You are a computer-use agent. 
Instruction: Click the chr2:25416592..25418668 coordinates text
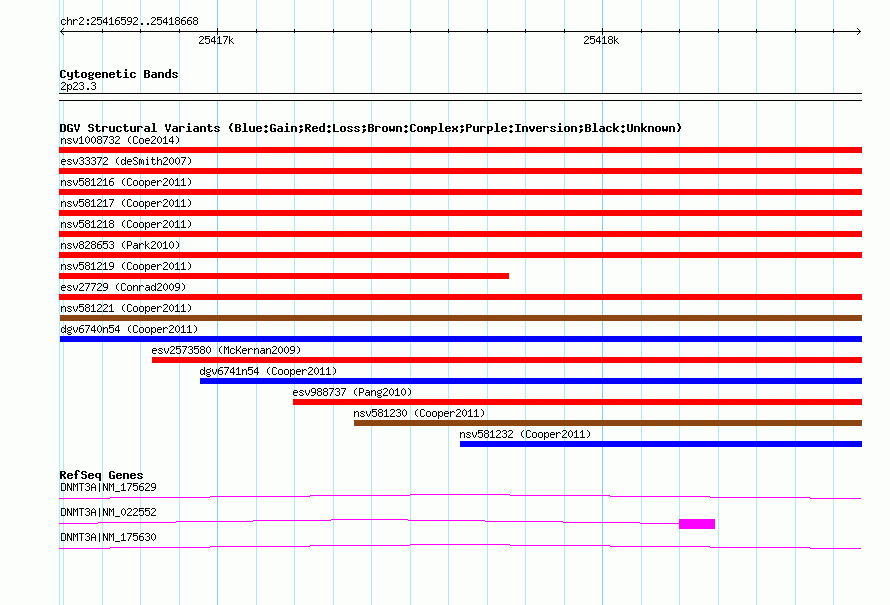[x=129, y=22]
